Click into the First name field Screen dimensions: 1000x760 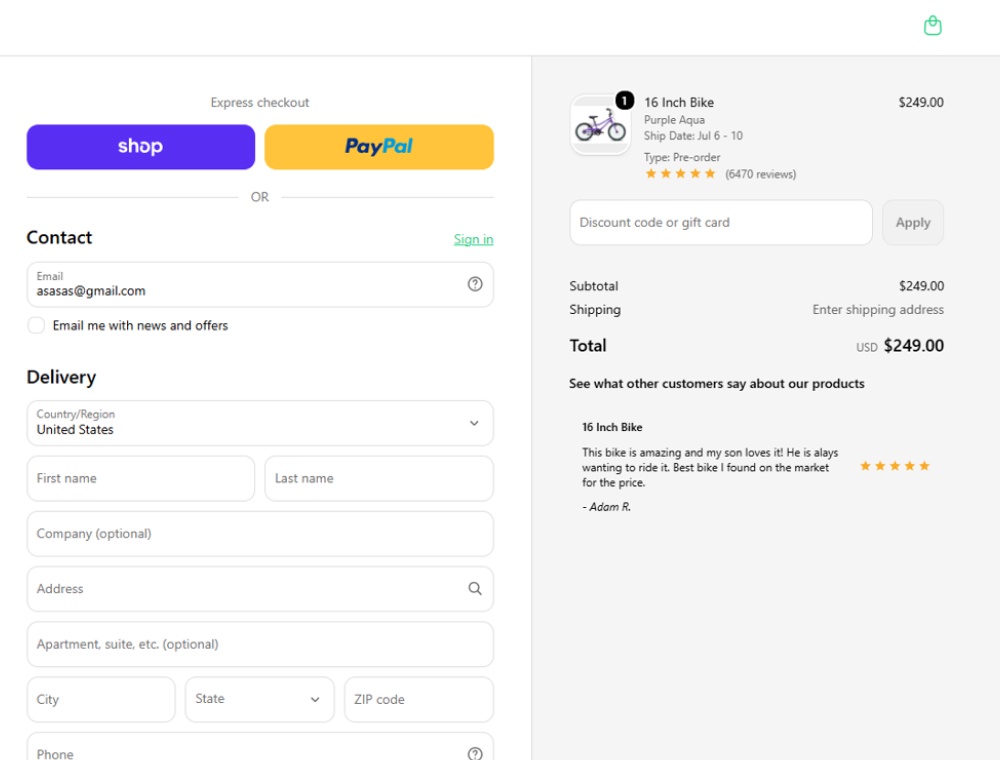tap(141, 478)
